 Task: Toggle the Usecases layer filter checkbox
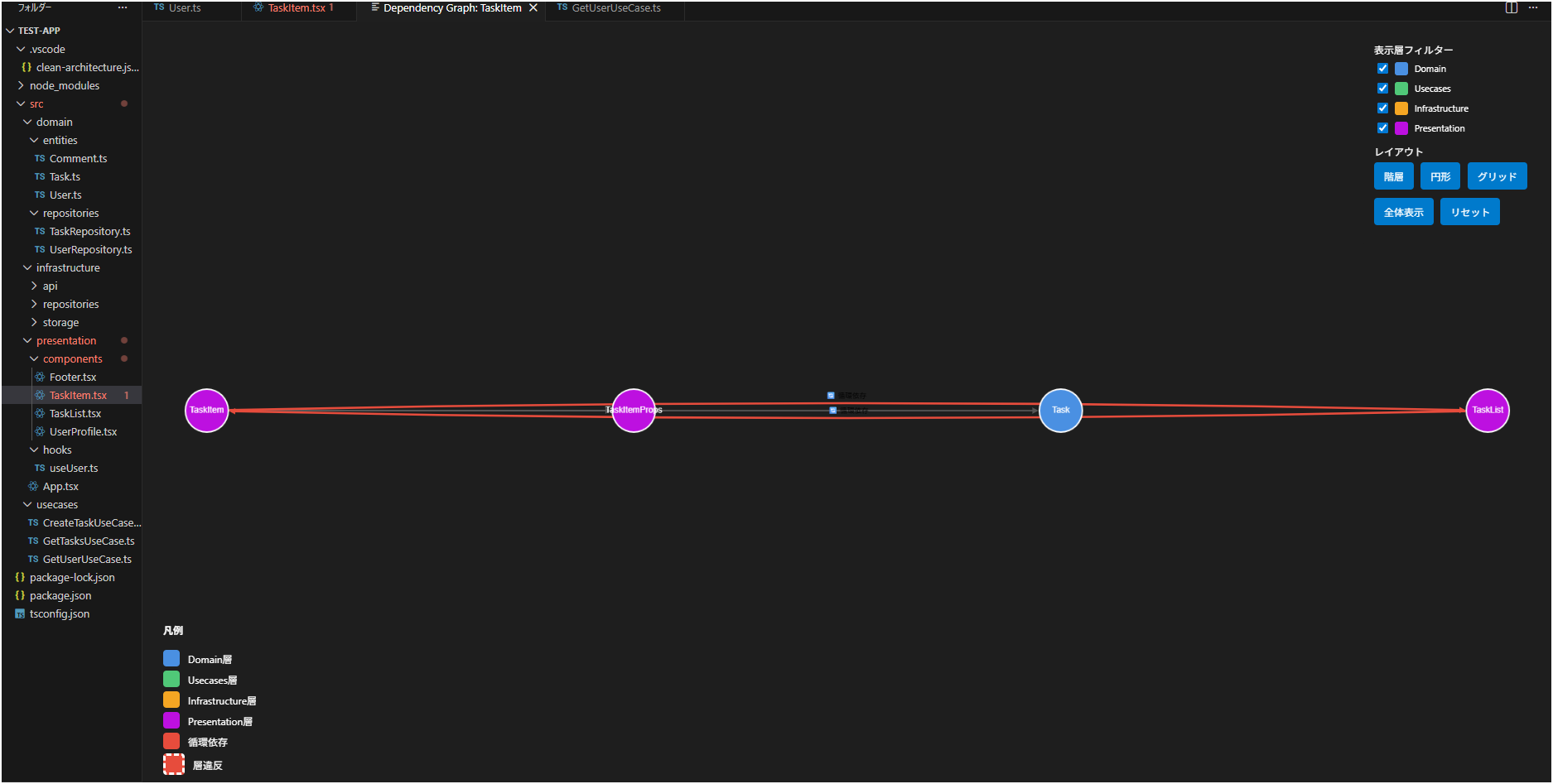coord(1382,89)
